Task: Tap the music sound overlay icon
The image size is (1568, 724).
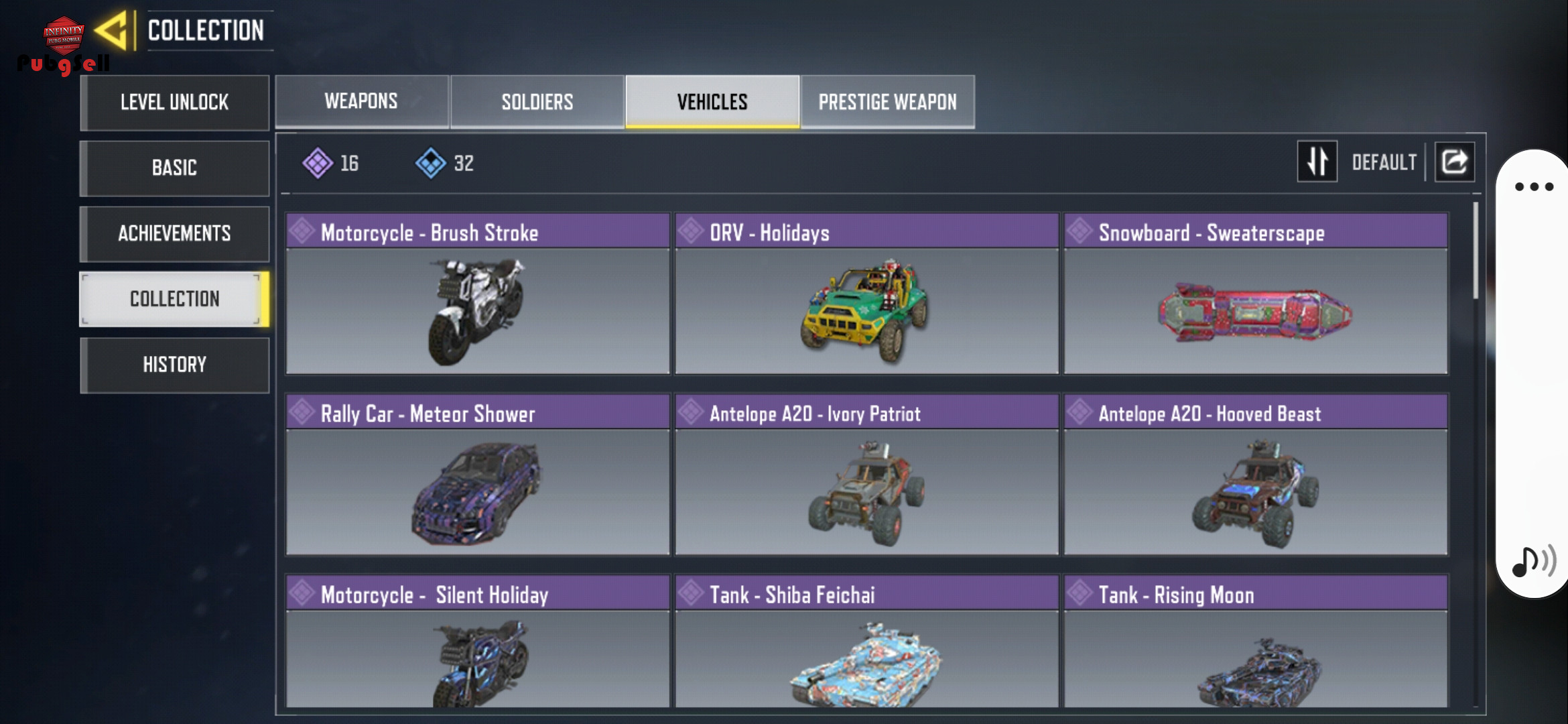Action: click(x=1534, y=560)
